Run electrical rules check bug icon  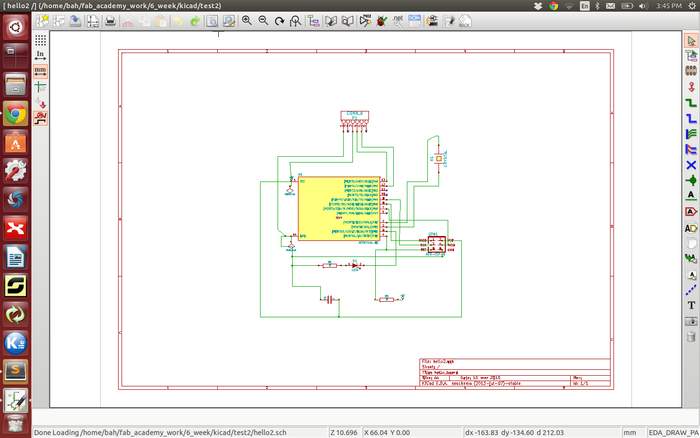click(382, 21)
